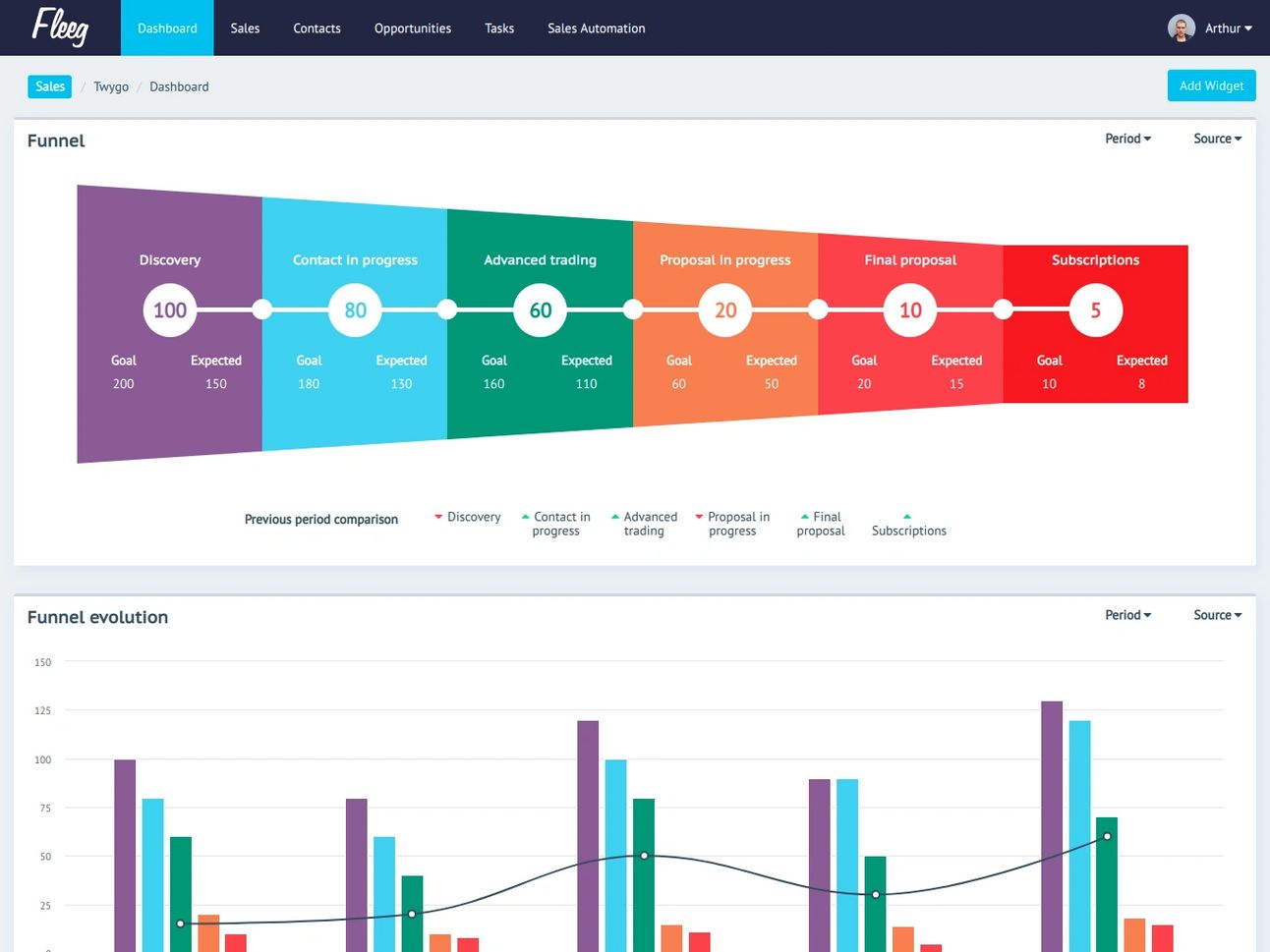Click the red down arrow beside Discovery

pyautogui.click(x=438, y=517)
